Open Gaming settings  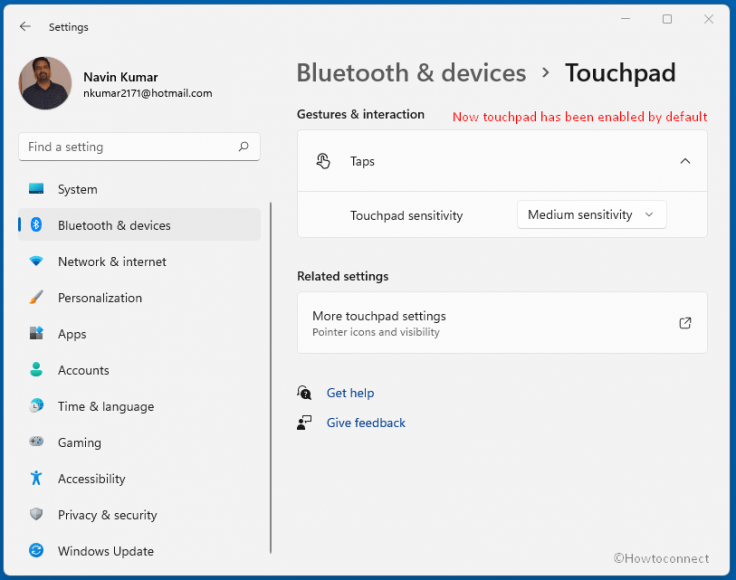139,442
